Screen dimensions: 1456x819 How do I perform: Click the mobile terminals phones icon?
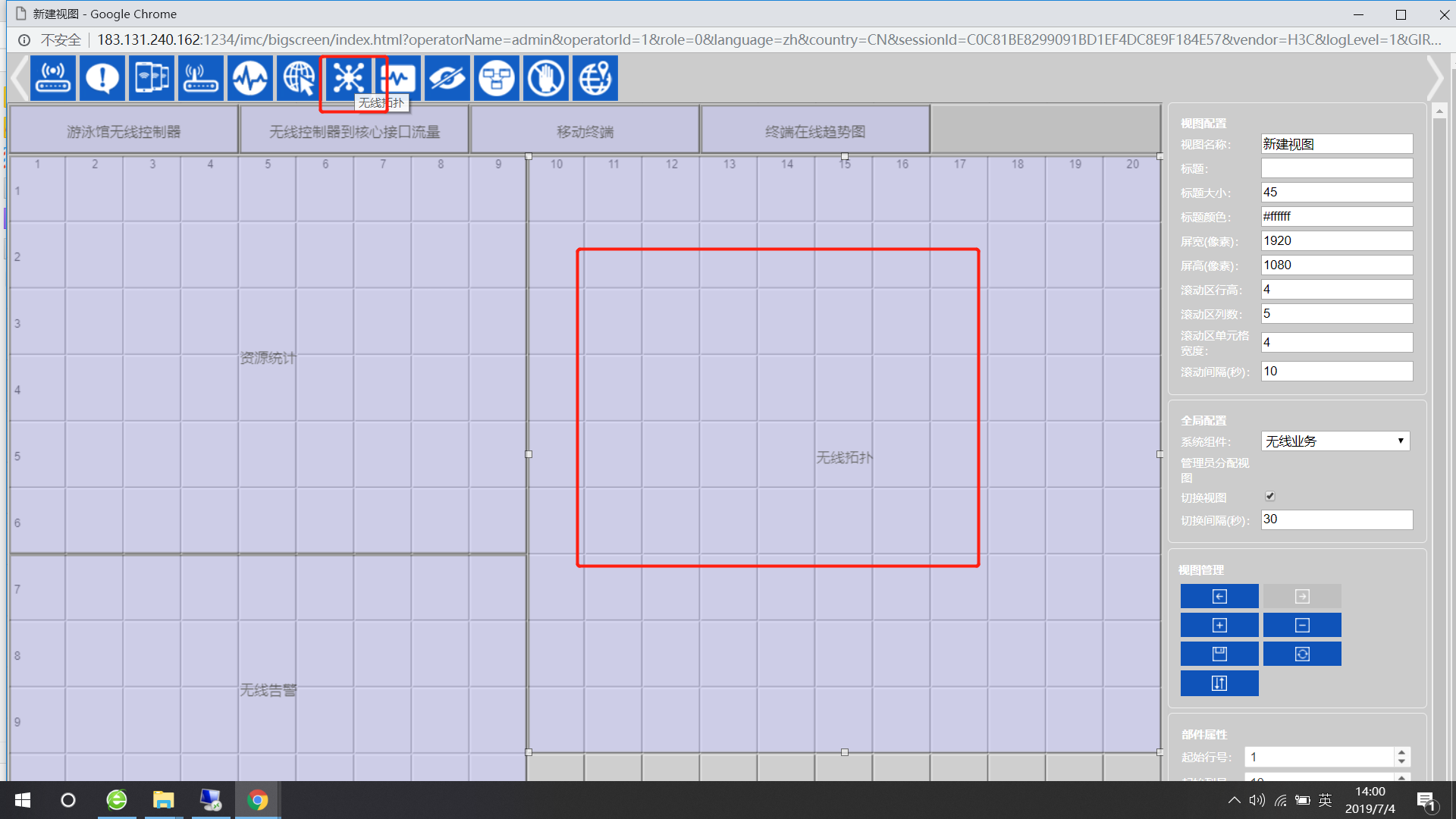151,77
